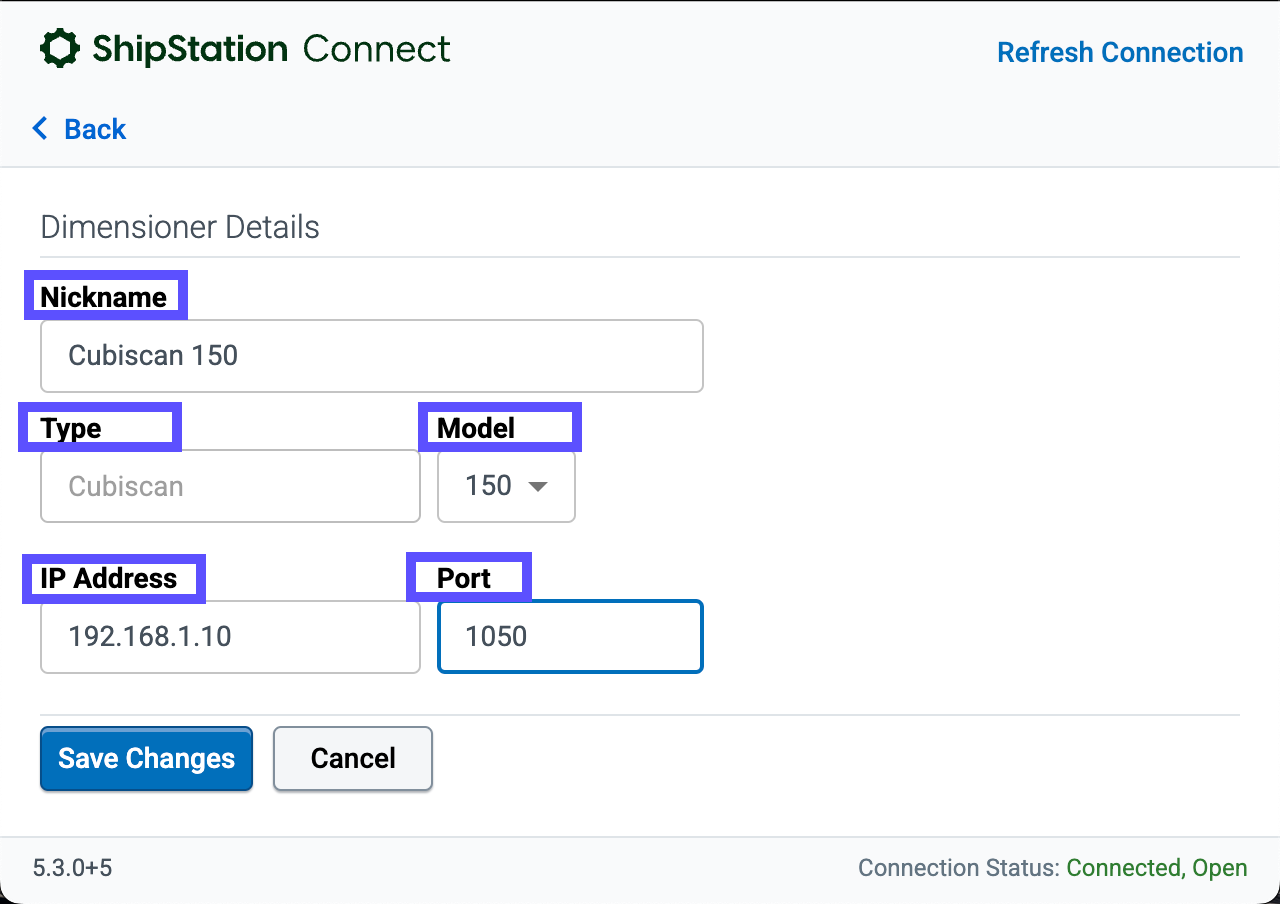This screenshot has height=904, width=1280.
Task: Click the ShipStation gear logo icon
Action: (x=60, y=49)
